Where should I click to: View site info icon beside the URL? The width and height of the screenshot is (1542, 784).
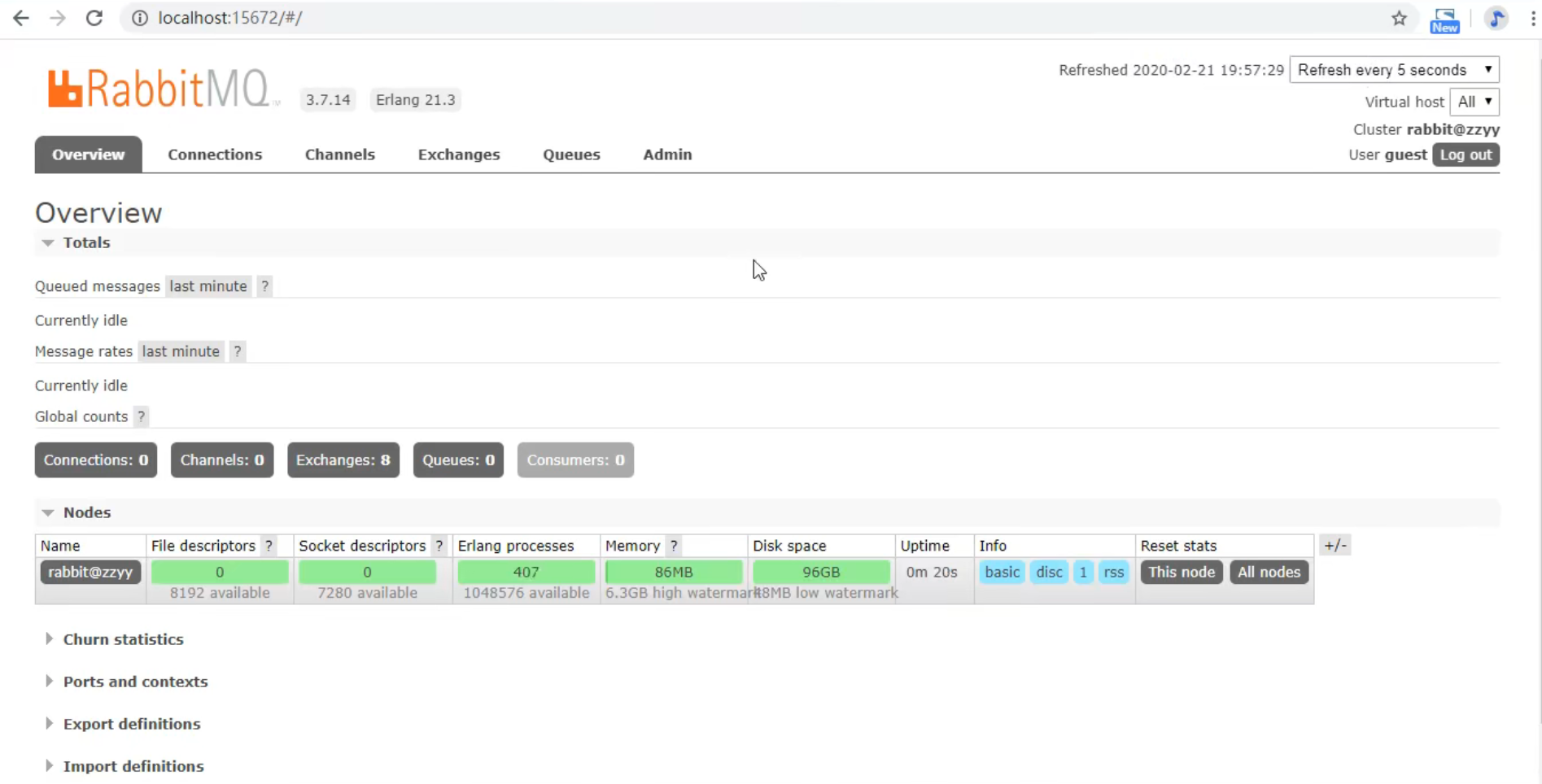click(140, 18)
